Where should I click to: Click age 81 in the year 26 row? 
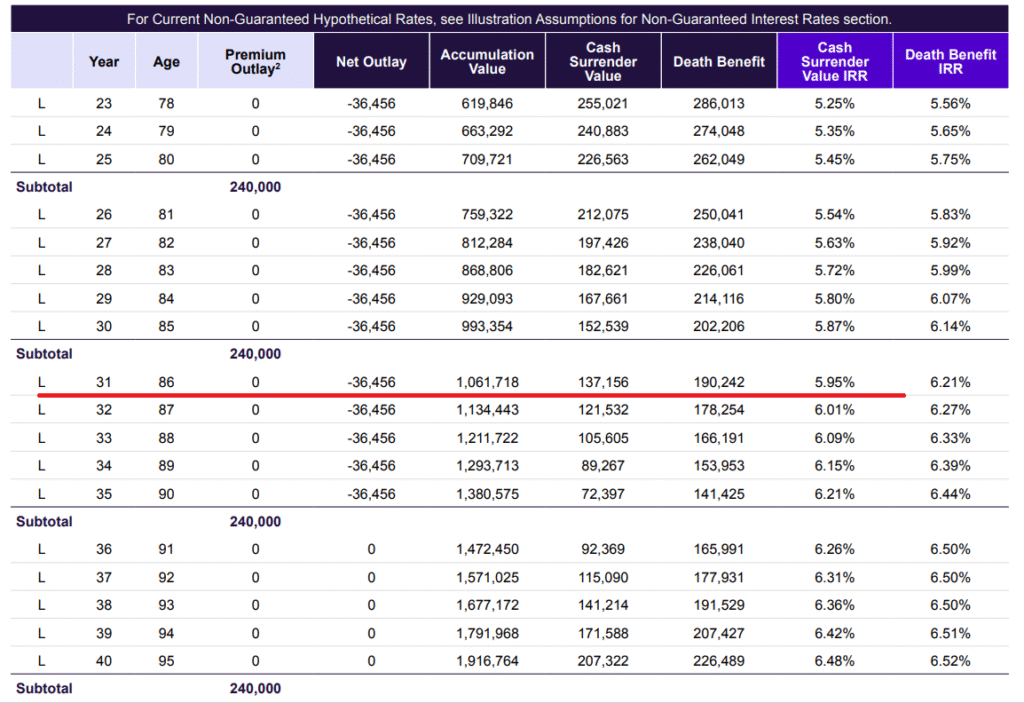tap(166, 214)
